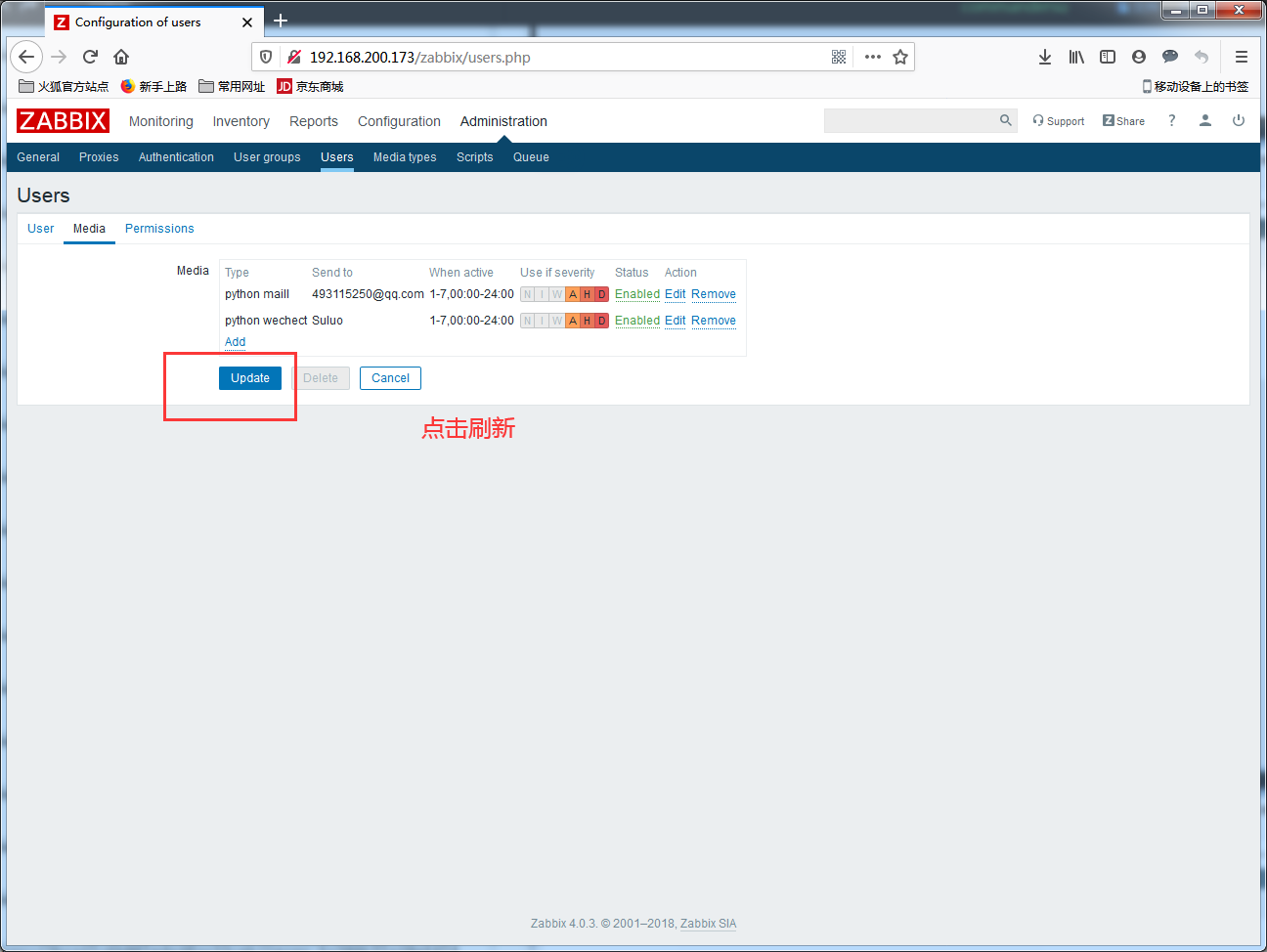
Task: Click the chat bubble toolbar icon
Action: 1170,57
